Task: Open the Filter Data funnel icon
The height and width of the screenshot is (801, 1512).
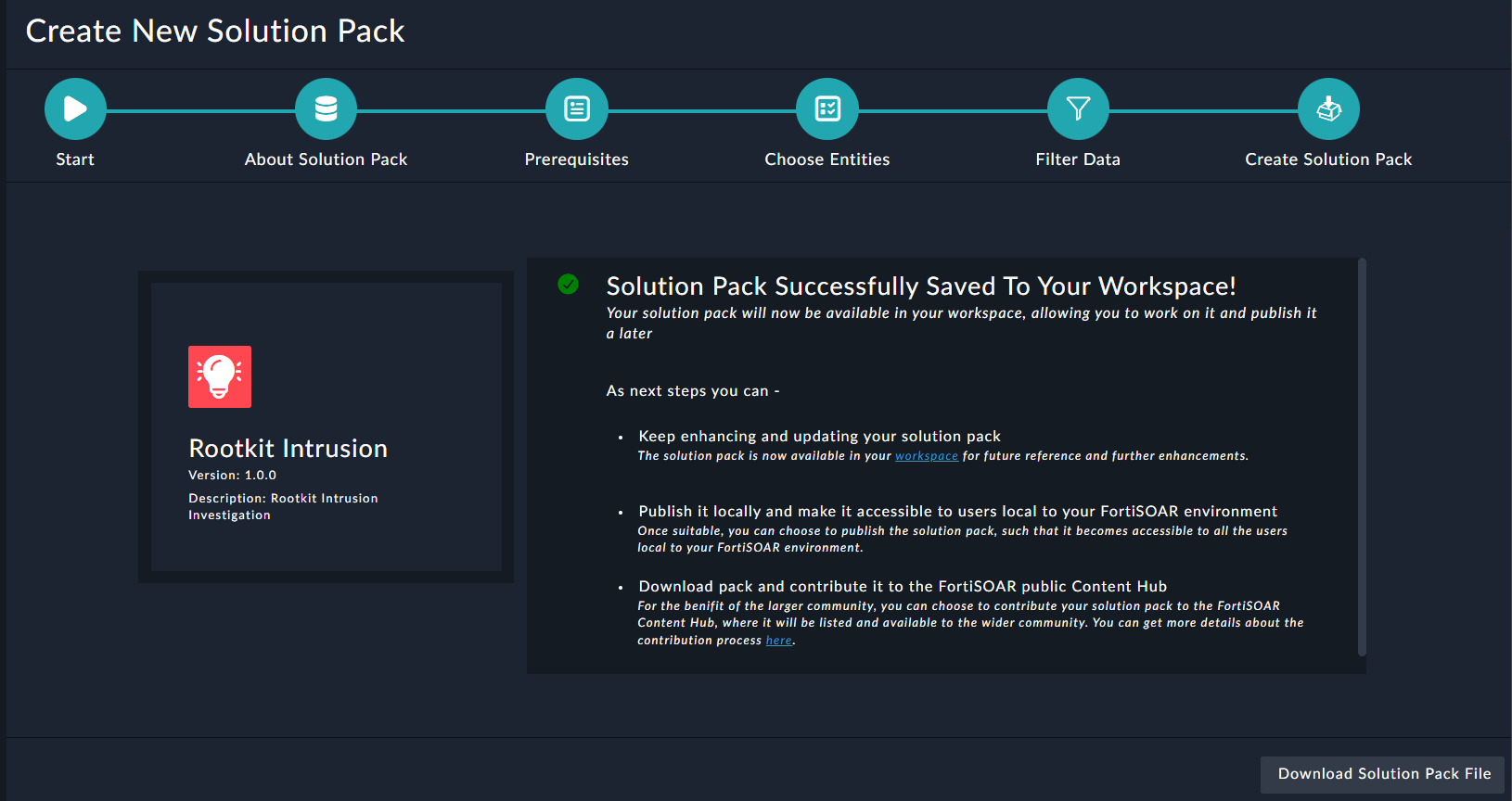Action: click(x=1078, y=108)
